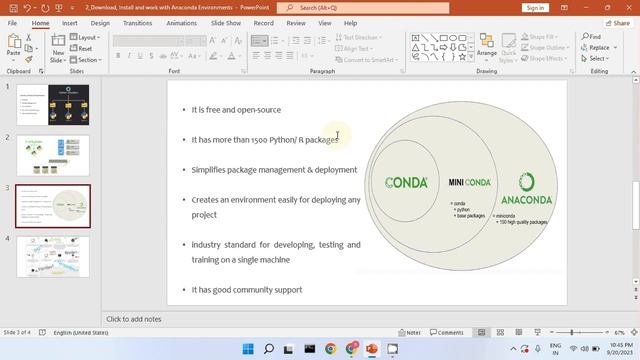Fit slide to current window

pos(634,332)
